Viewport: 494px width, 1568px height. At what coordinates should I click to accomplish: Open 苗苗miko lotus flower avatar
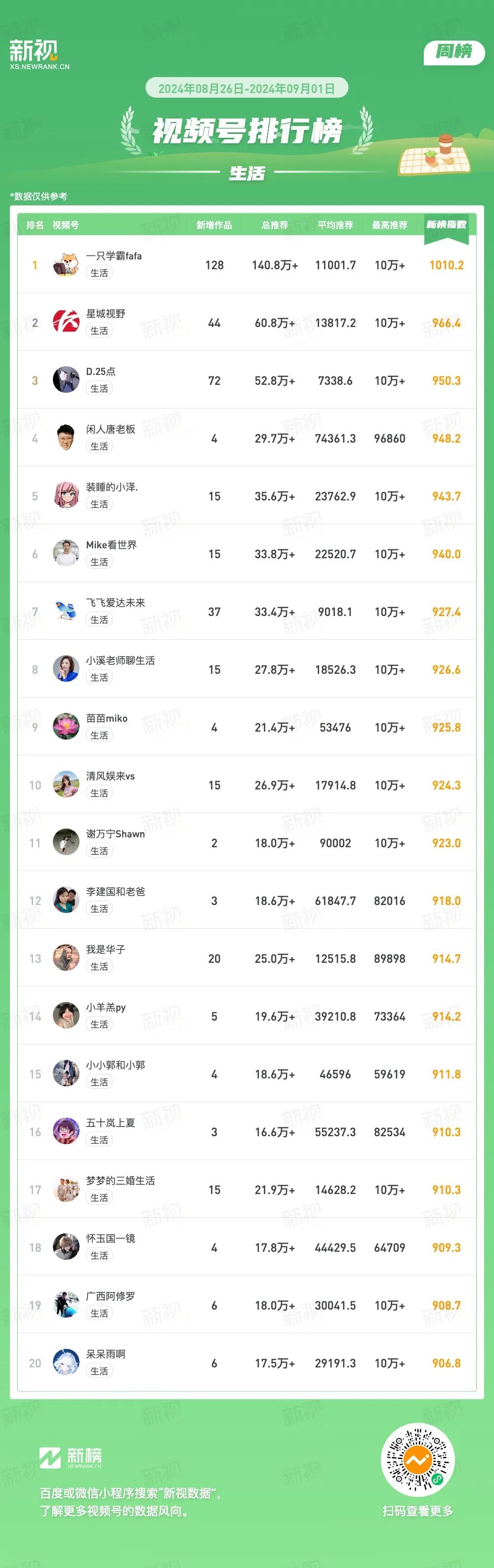(x=66, y=727)
